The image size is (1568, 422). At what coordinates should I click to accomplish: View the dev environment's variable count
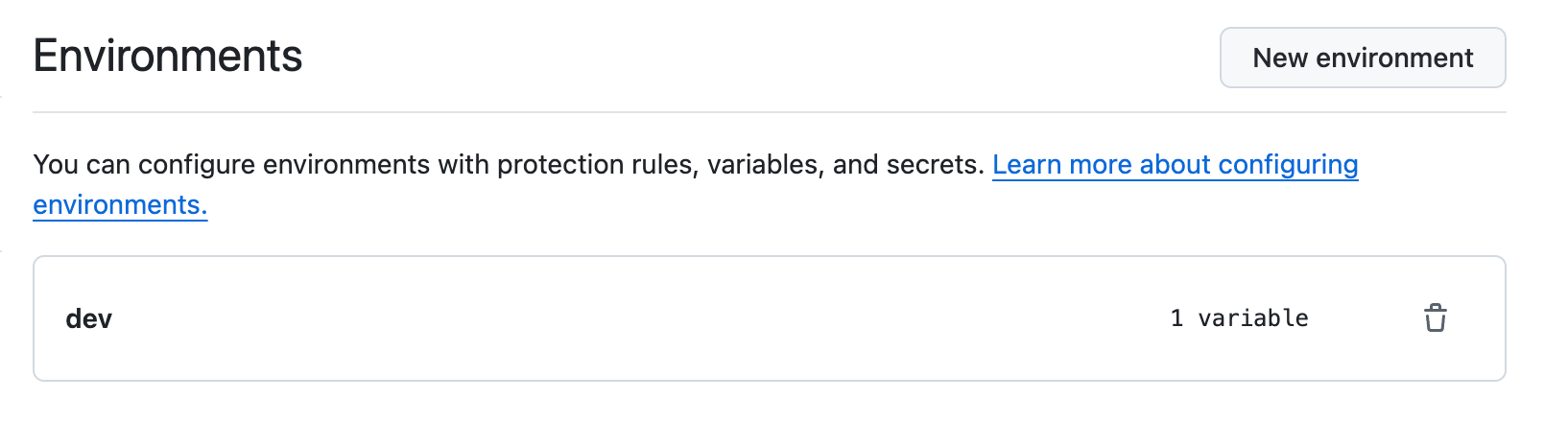coord(1238,318)
